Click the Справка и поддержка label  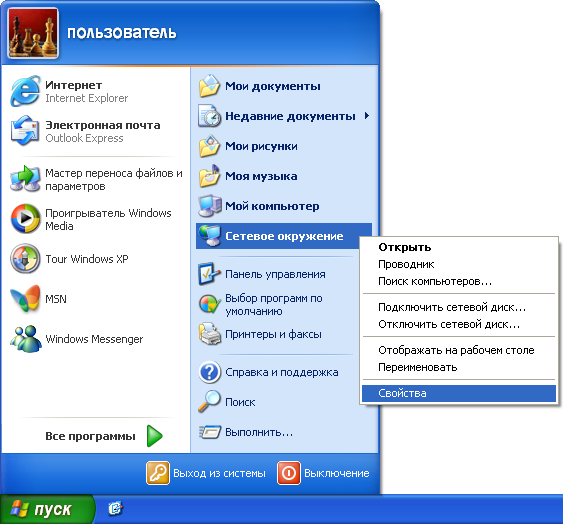pyautogui.click(x=282, y=372)
